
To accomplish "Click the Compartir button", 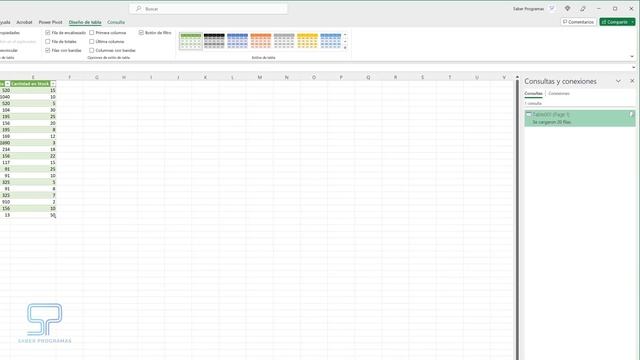I will click(615, 22).
